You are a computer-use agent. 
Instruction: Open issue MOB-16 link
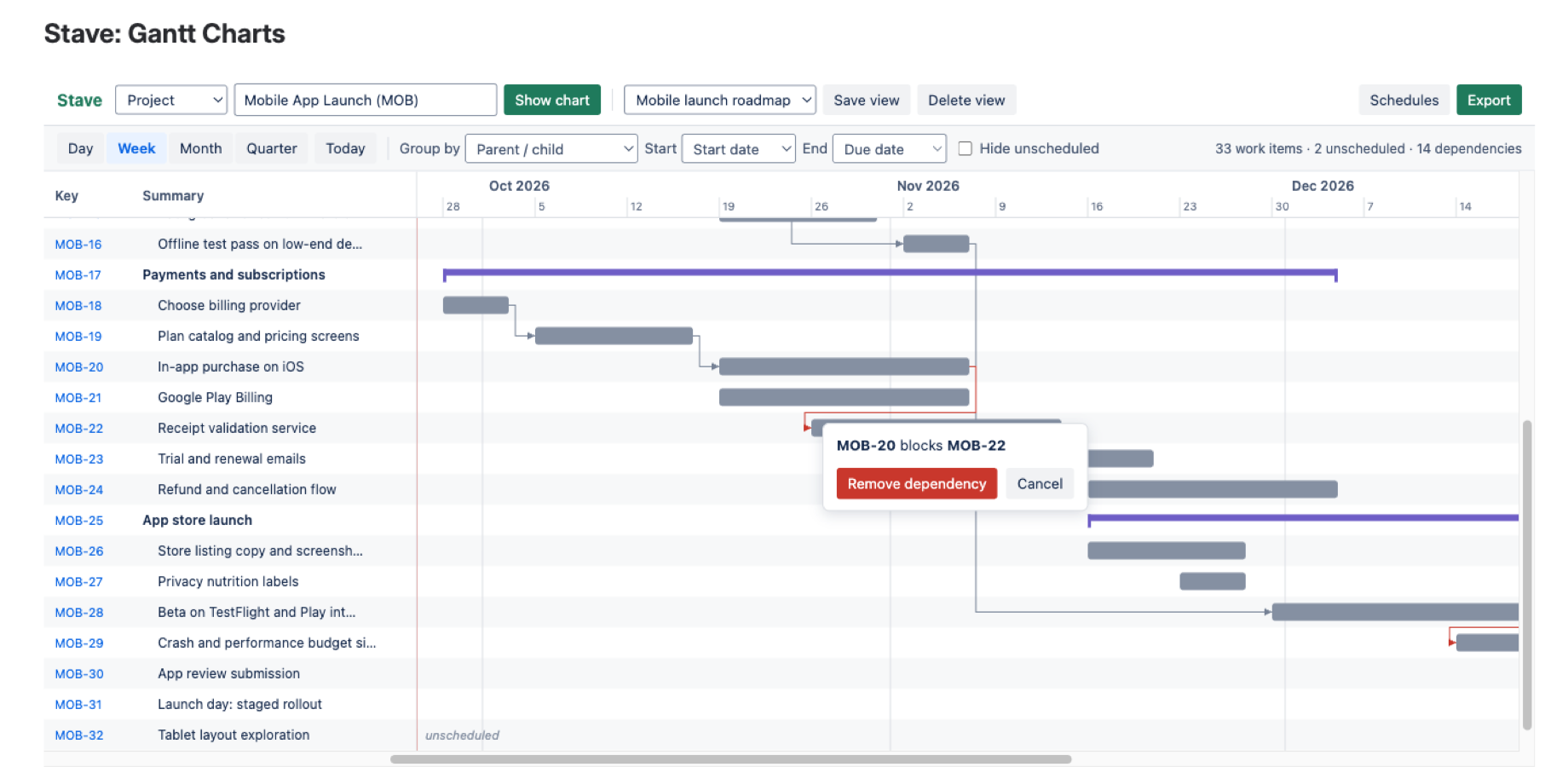[x=78, y=244]
